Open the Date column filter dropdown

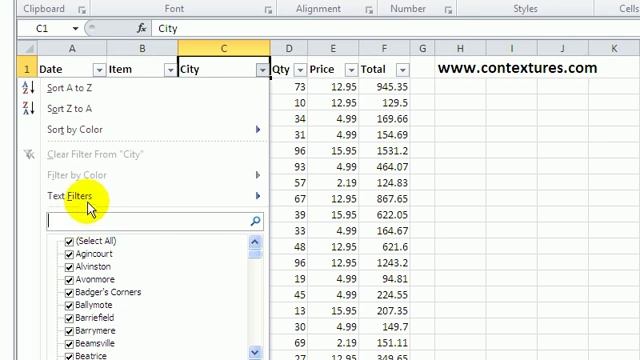click(x=99, y=70)
